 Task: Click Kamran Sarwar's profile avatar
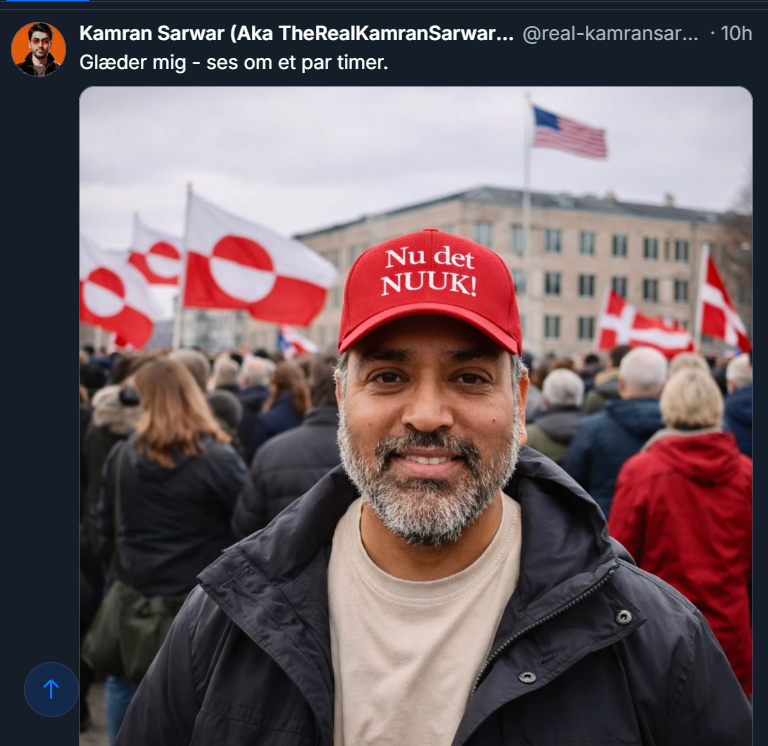(38, 49)
